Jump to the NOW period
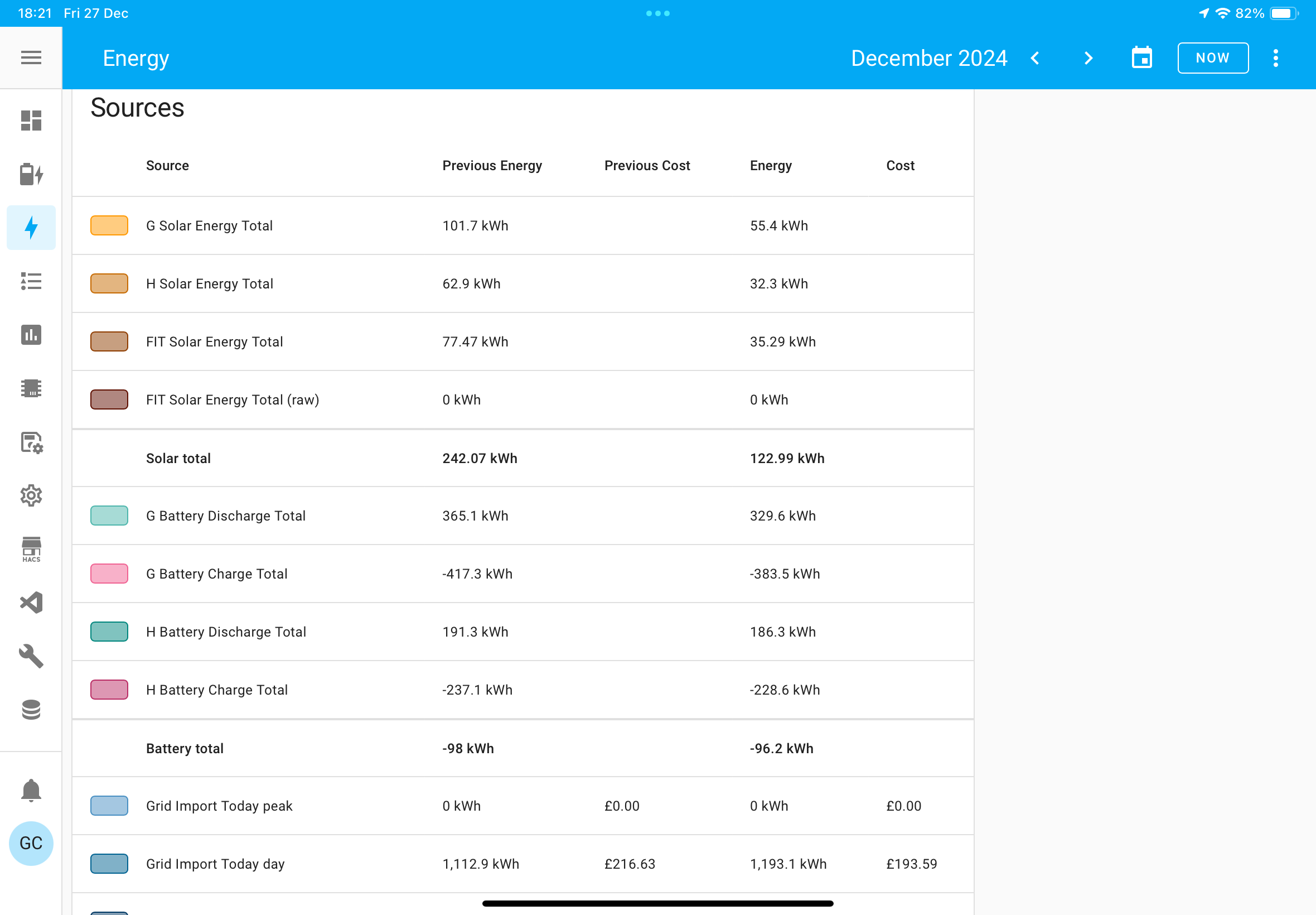Viewport: 1316px width, 915px height. click(1212, 58)
